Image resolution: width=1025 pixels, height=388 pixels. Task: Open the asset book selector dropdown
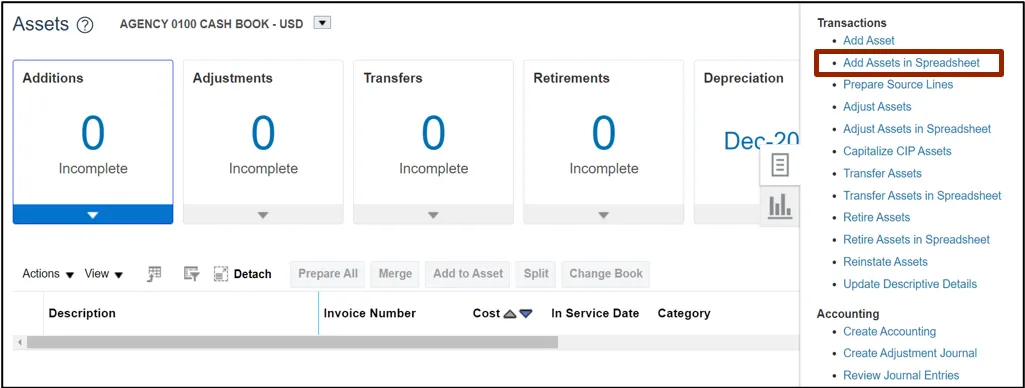[322, 23]
